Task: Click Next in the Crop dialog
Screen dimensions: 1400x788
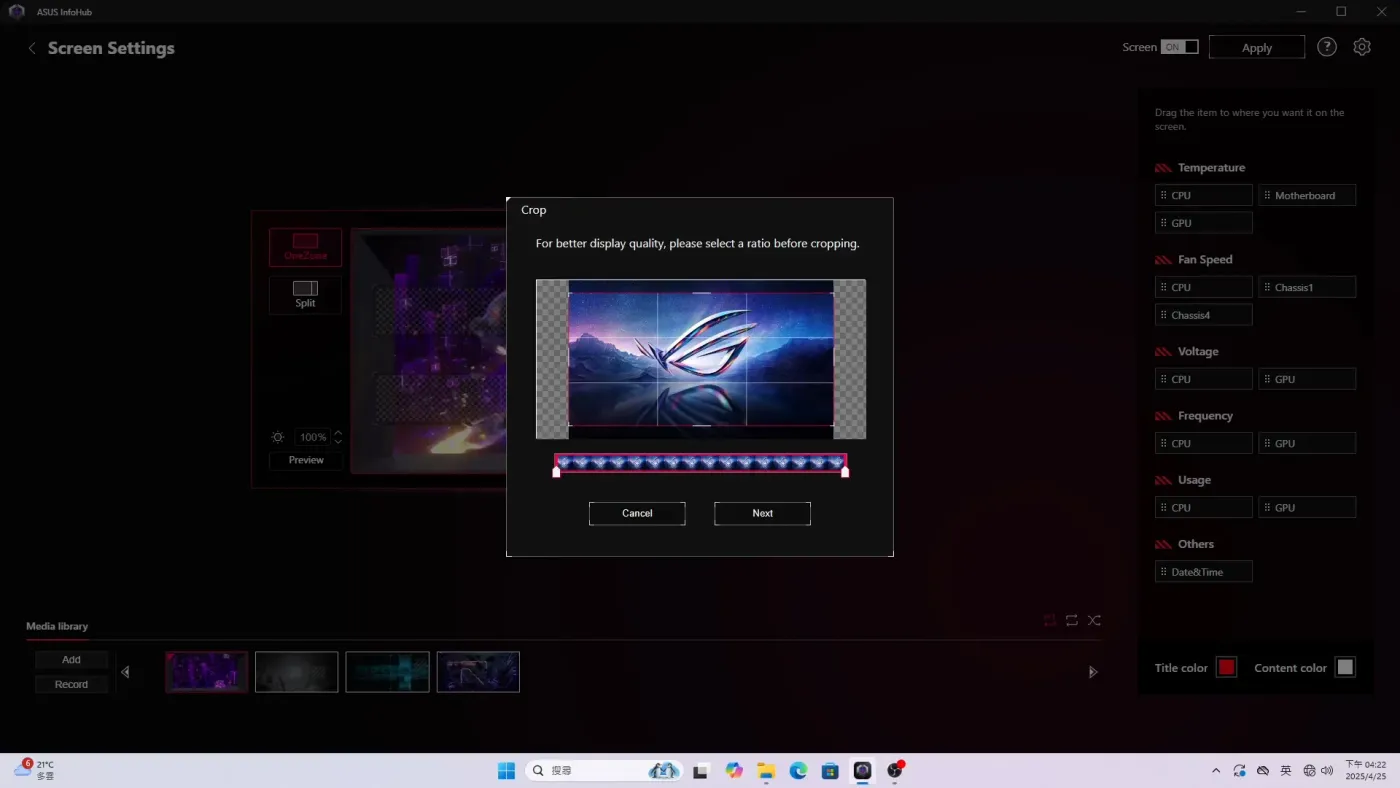Action: click(x=762, y=513)
